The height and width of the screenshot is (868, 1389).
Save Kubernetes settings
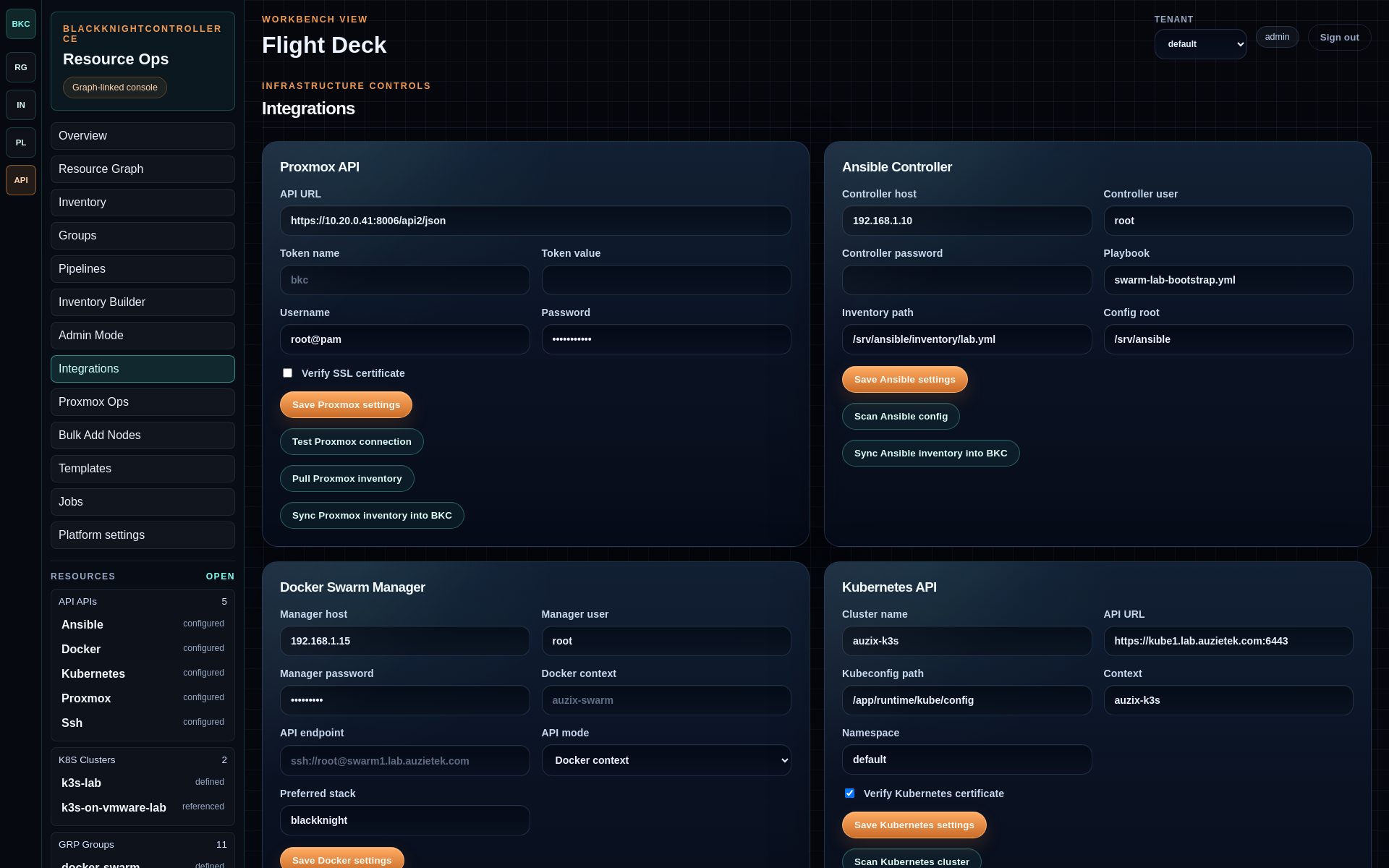click(x=914, y=825)
